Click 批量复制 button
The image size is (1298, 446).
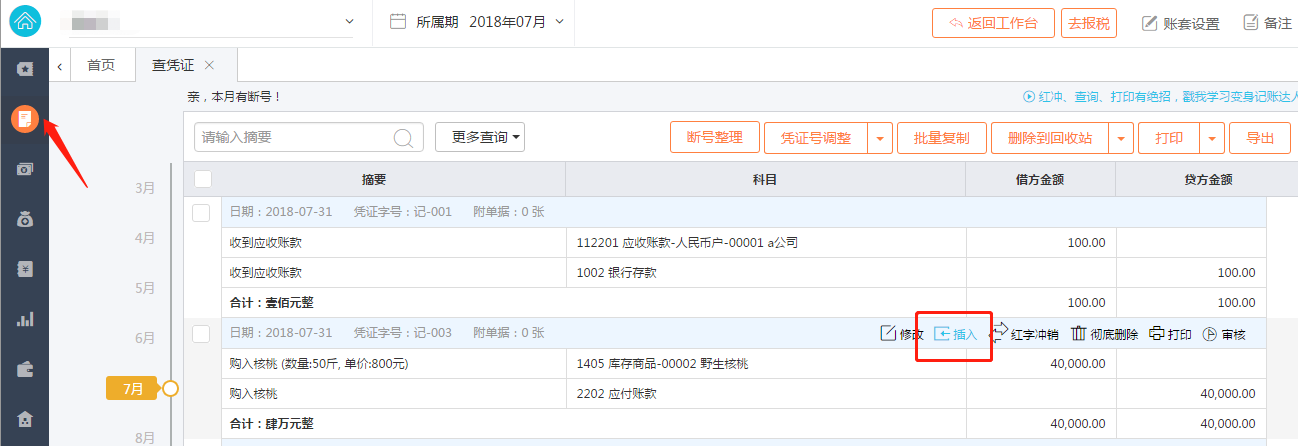pyautogui.click(x=942, y=138)
